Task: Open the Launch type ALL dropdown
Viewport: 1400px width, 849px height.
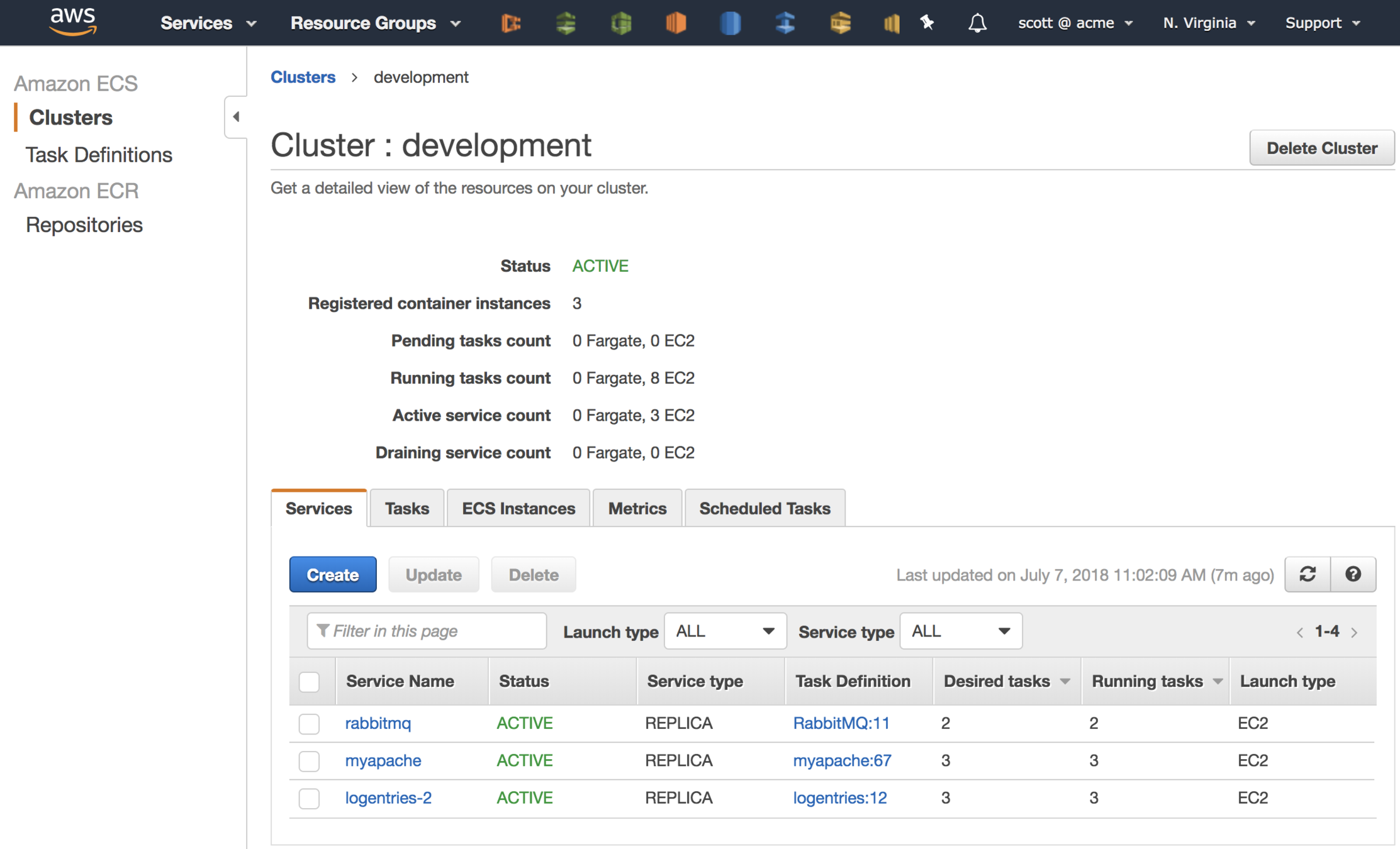Action: pos(724,631)
